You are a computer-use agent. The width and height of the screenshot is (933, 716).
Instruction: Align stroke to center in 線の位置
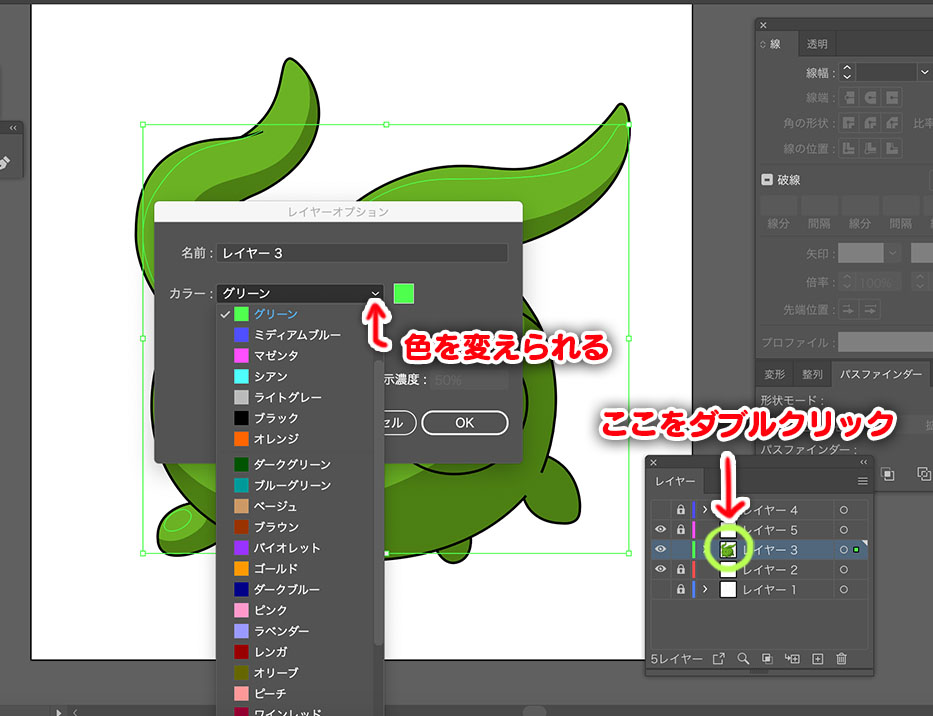(x=849, y=148)
